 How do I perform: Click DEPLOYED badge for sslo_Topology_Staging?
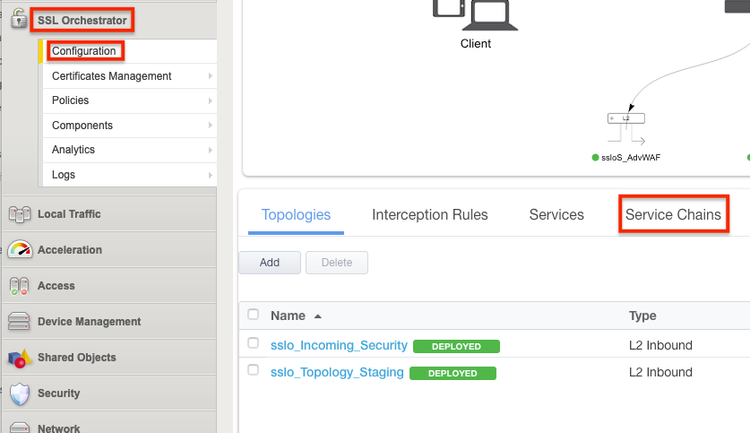click(x=452, y=373)
